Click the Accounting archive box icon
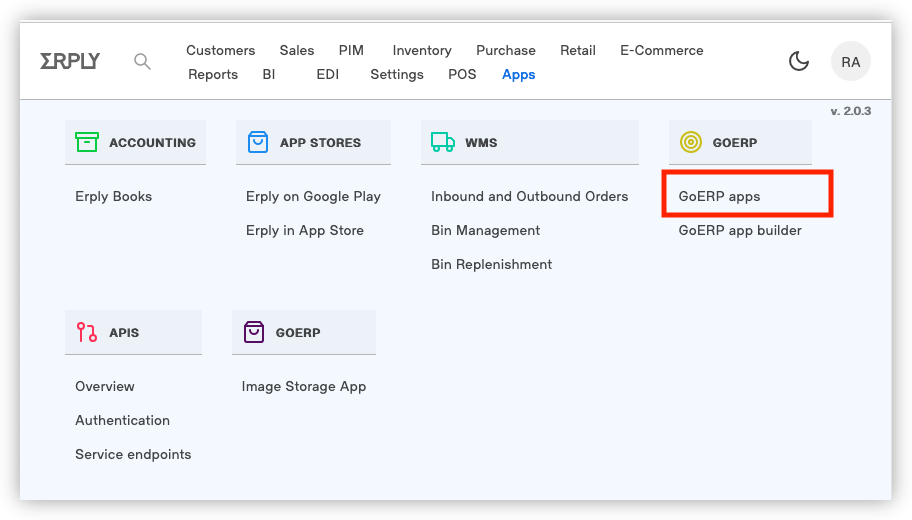 pos(87,142)
